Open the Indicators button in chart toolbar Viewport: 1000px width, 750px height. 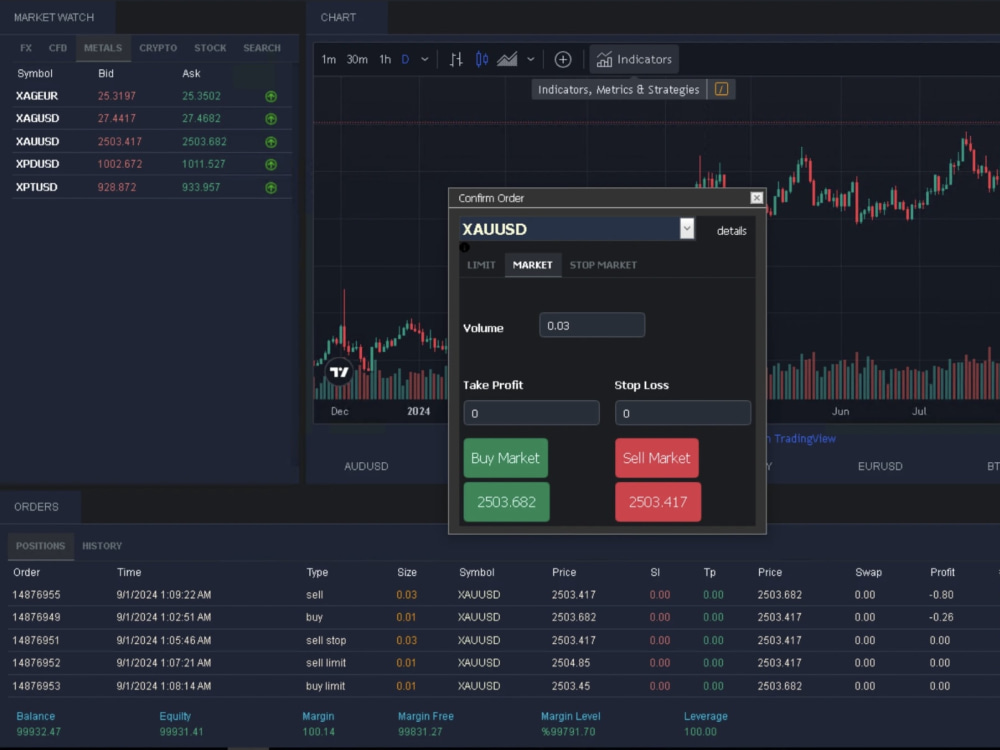(x=634, y=59)
